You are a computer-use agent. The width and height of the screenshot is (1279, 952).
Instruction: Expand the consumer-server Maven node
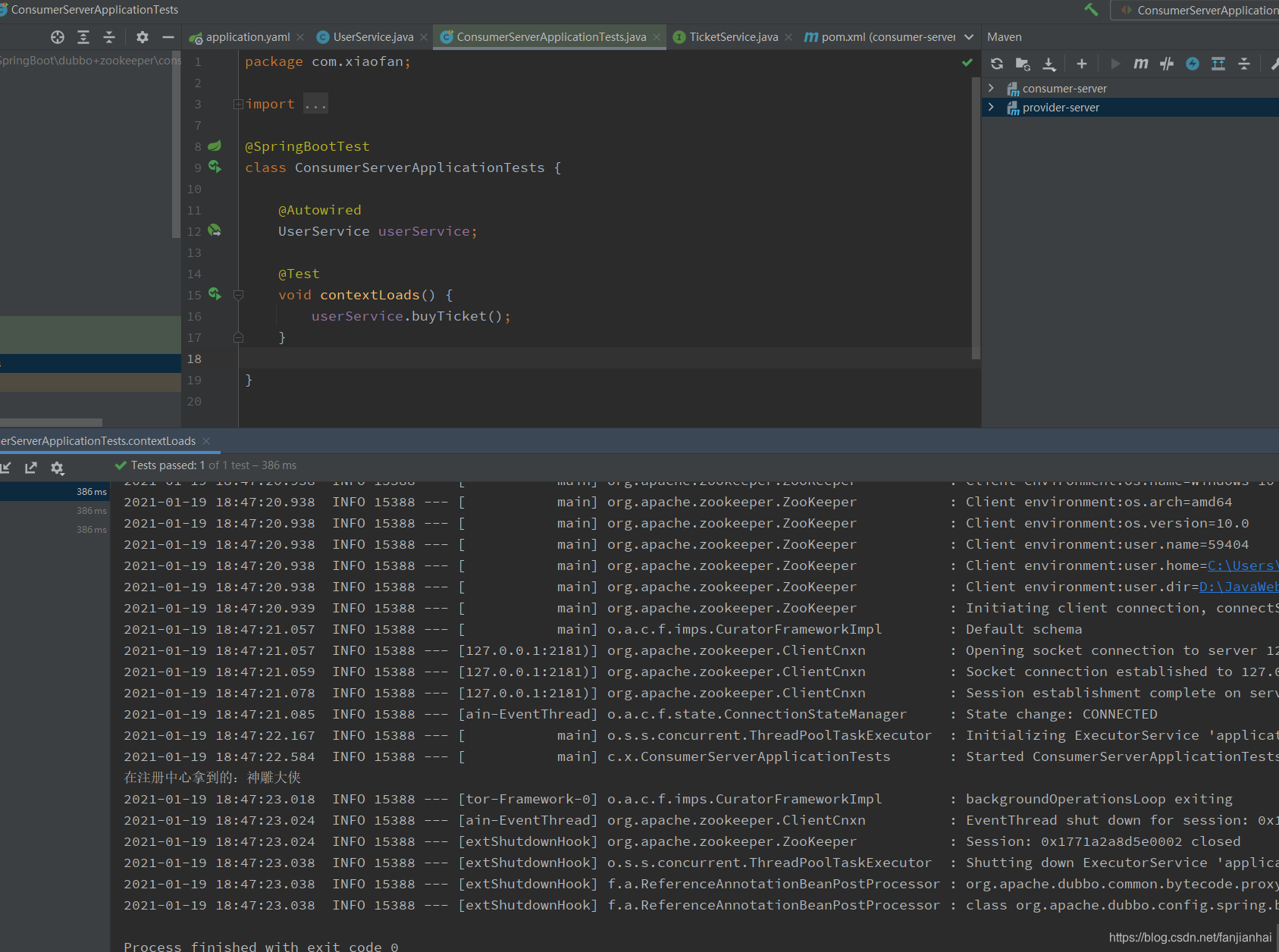pos(991,89)
